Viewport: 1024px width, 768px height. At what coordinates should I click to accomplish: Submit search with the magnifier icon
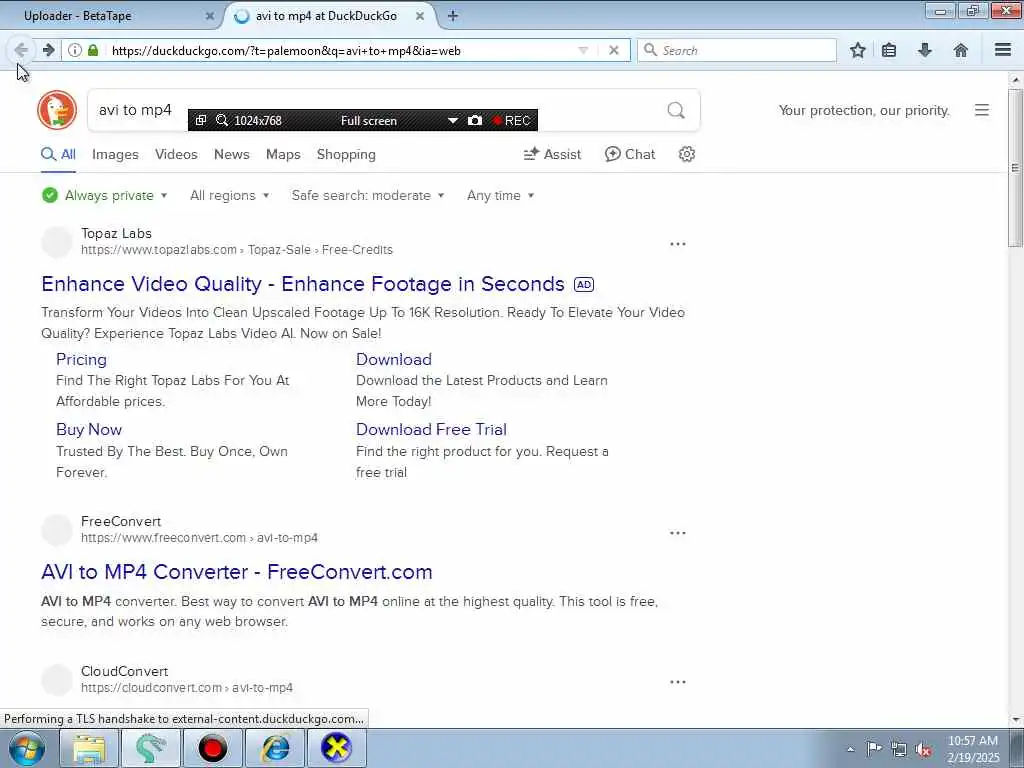(x=676, y=110)
